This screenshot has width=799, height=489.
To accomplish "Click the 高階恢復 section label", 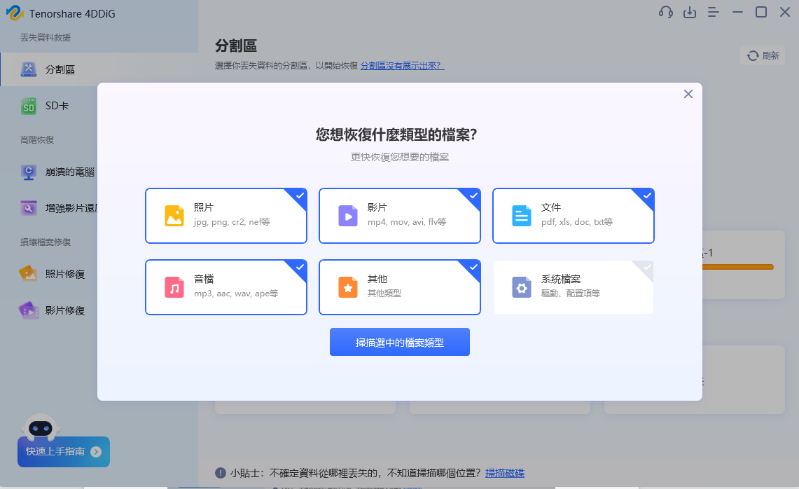I will point(37,140).
